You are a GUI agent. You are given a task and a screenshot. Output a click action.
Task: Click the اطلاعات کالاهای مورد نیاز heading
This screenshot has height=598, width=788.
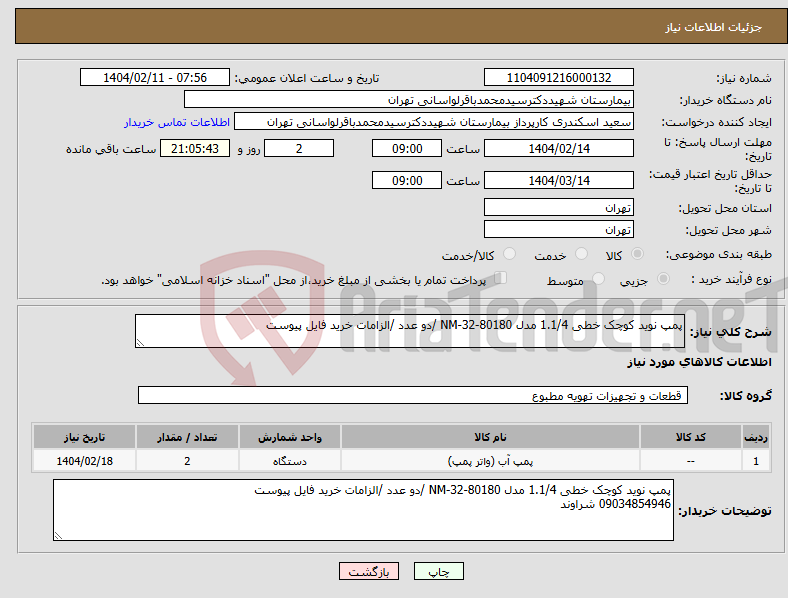coord(699,362)
